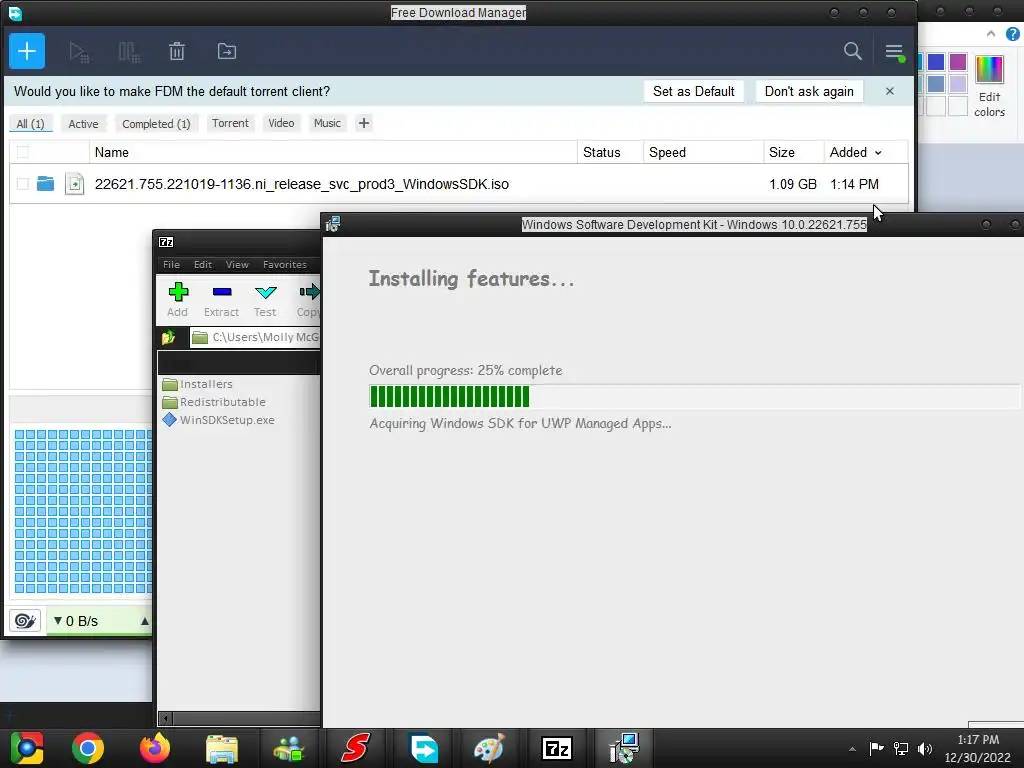Click the 7-Zip horizontal scrollbar left arrow

[166, 718]
